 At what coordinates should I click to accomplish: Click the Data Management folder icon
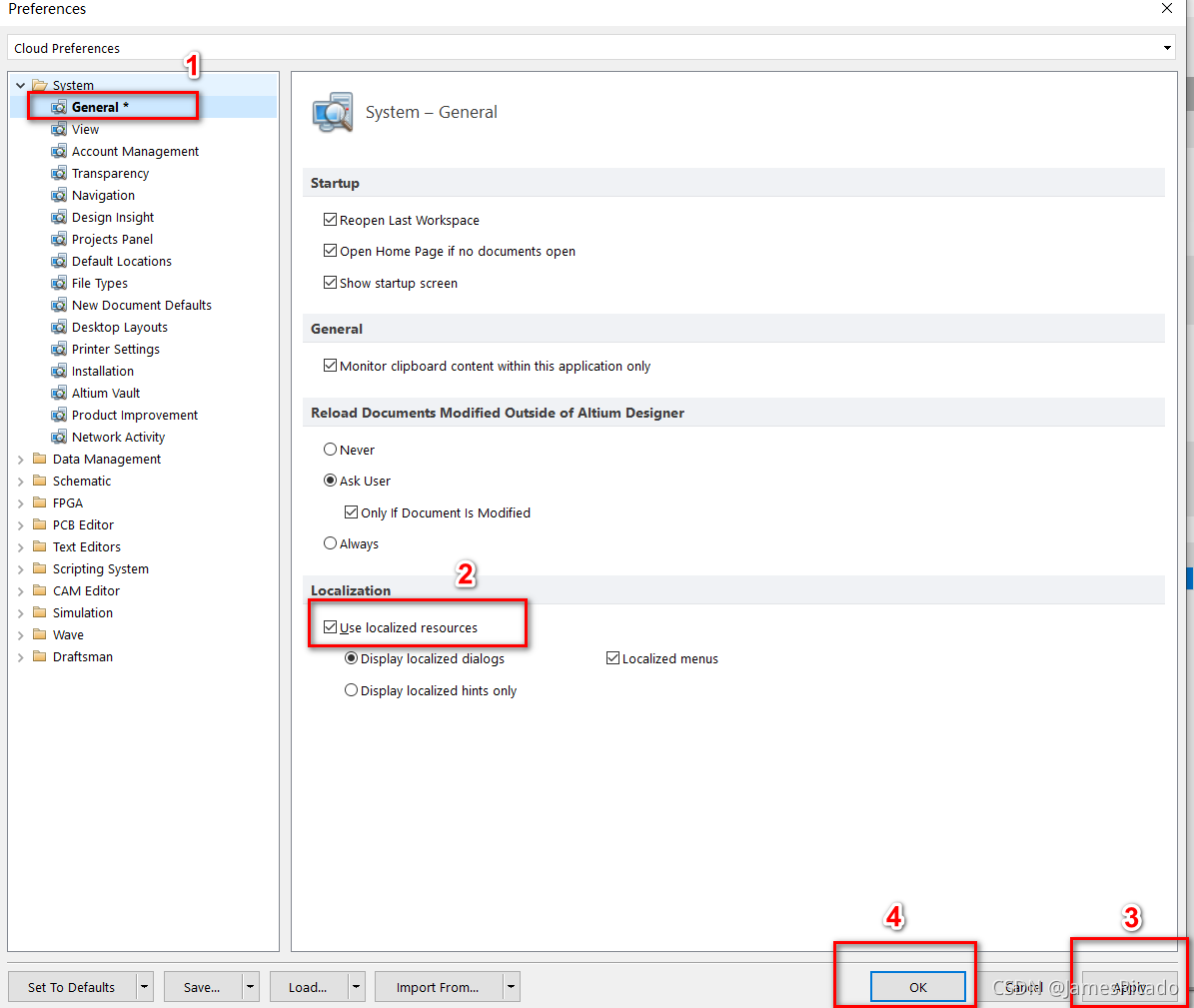pyautogui.click(x=40, y=460)
